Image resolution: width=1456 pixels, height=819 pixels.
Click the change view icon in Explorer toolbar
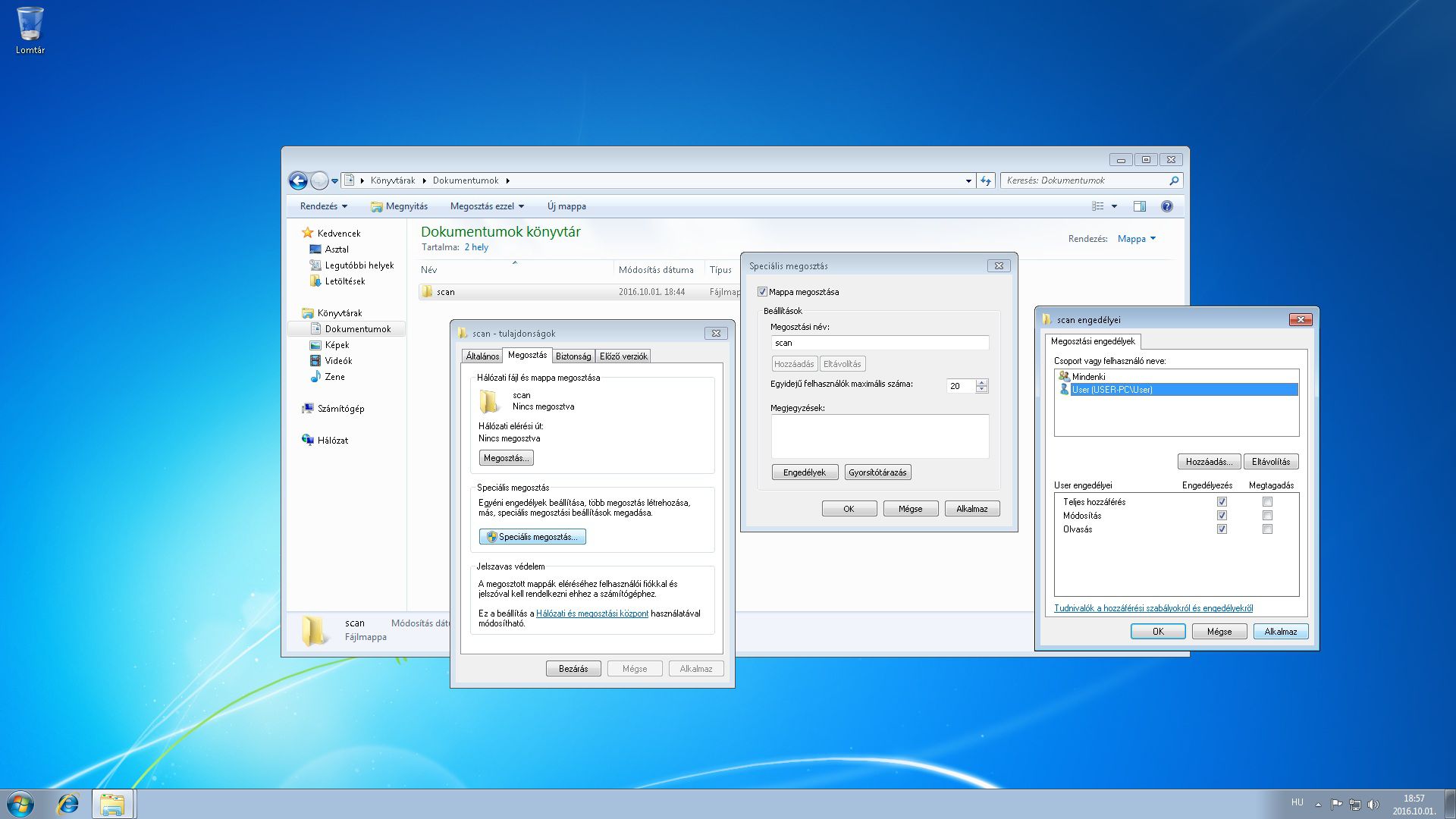tap(1097, 206)
